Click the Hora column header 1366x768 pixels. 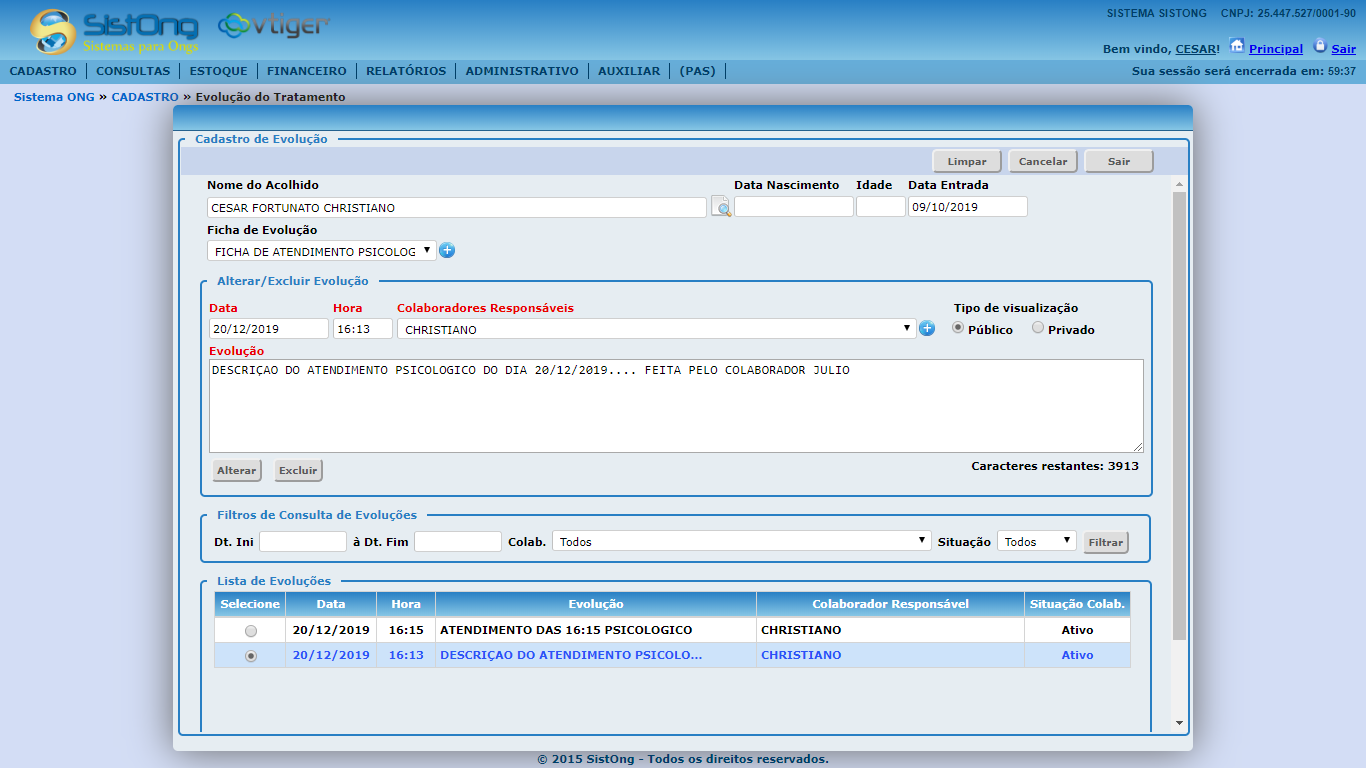406,604
